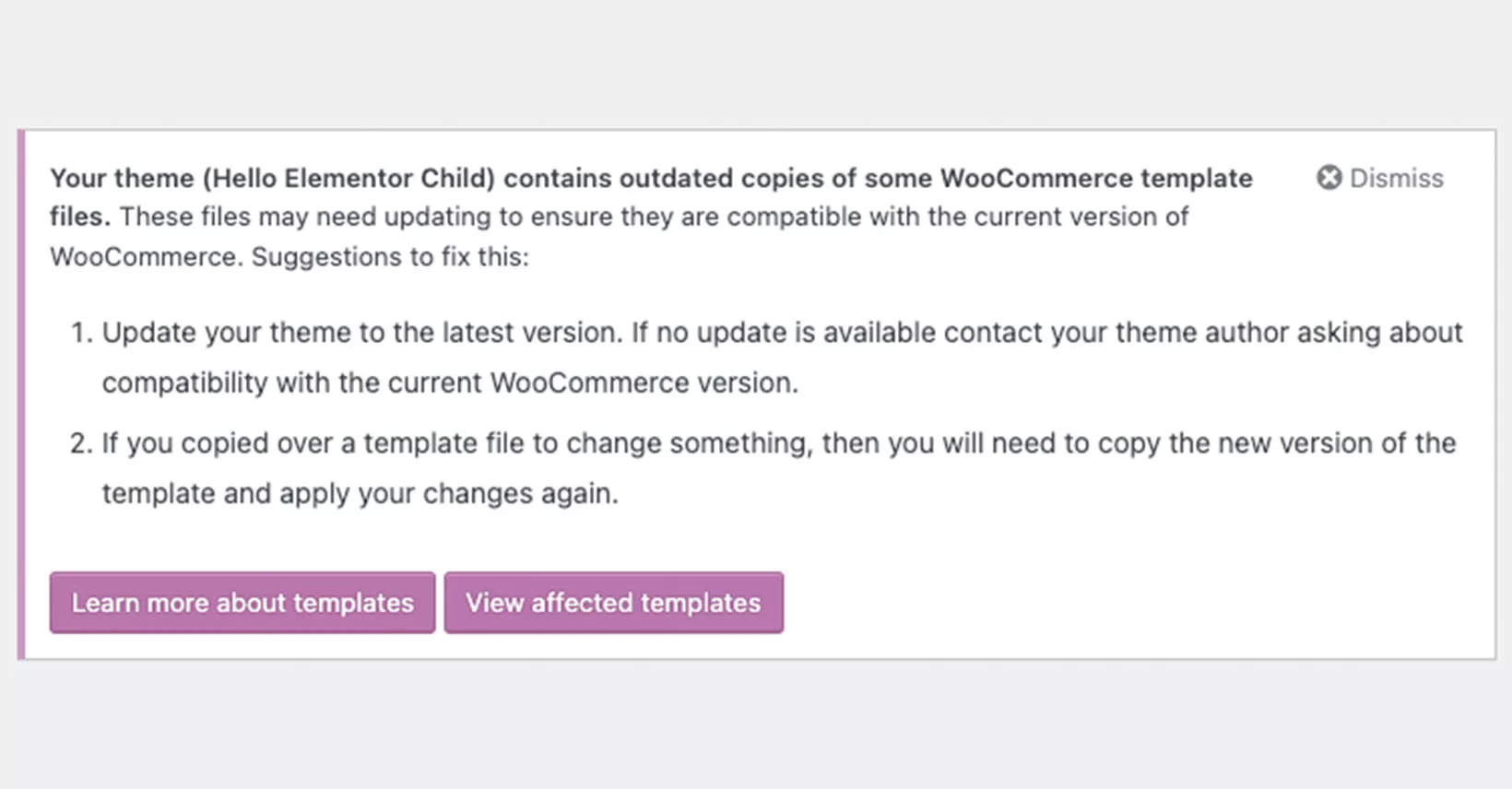
Task: Click blank white space right of View affected templates
Action: (1134, 603)
